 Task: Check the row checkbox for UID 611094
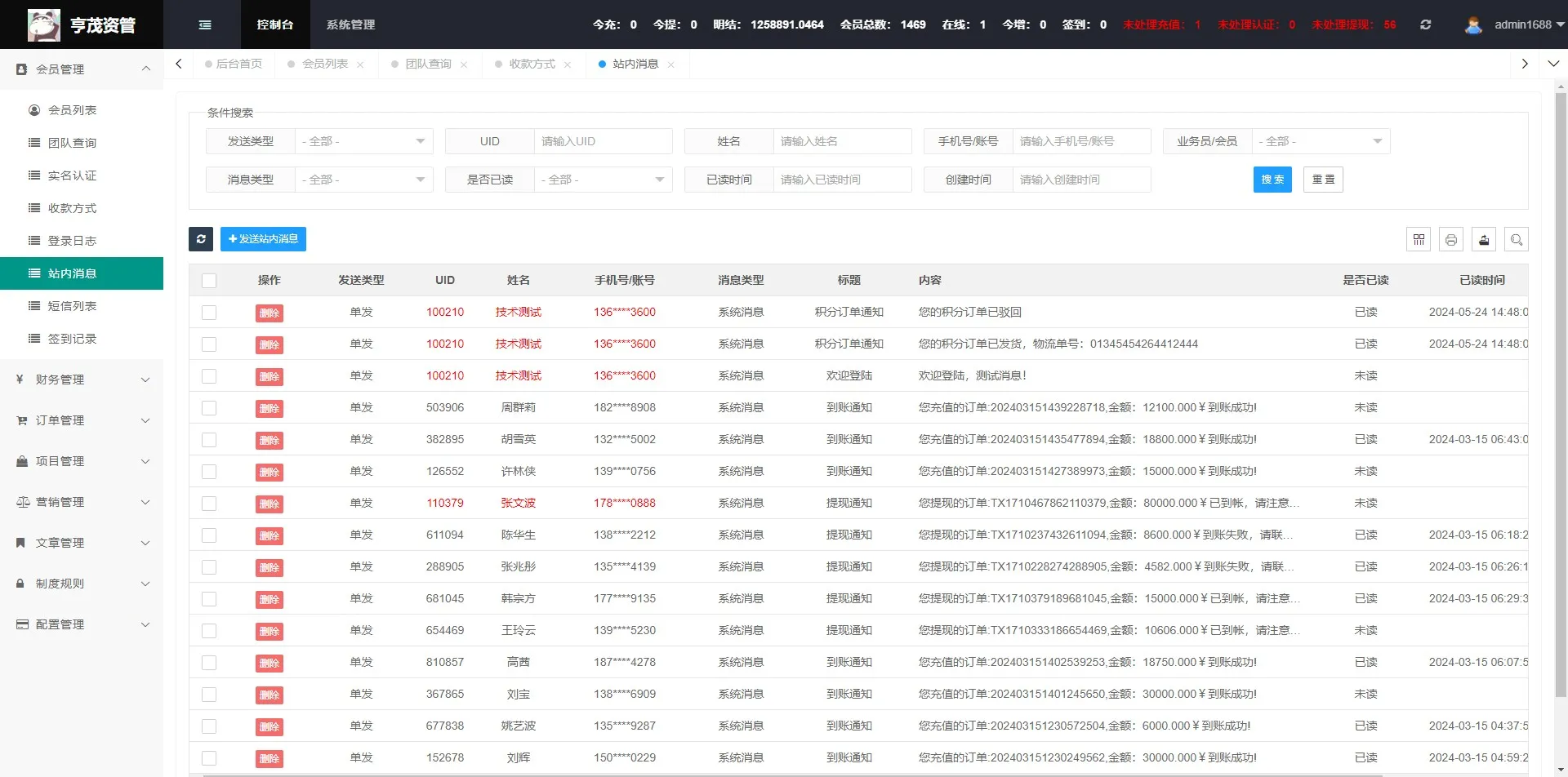coord(209,535)
